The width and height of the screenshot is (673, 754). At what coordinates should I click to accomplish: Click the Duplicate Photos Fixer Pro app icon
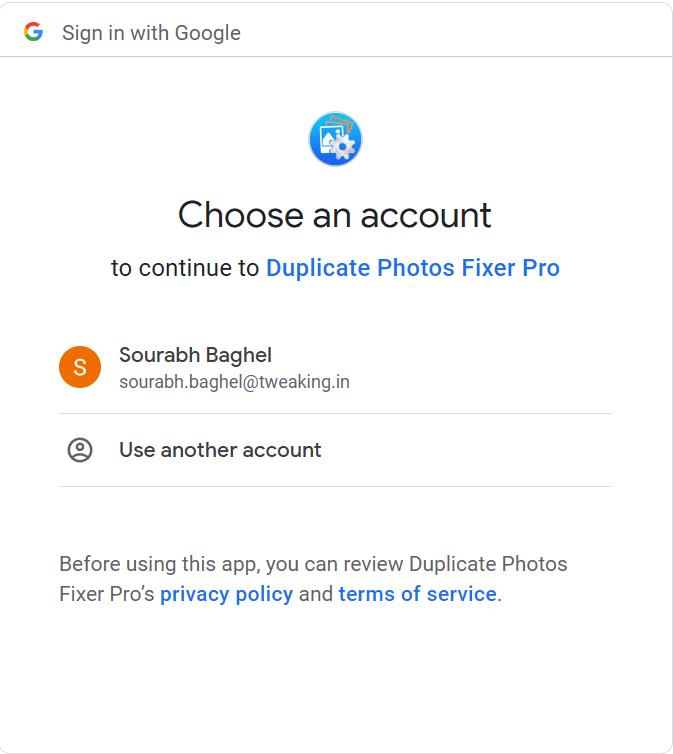point(335,139)
